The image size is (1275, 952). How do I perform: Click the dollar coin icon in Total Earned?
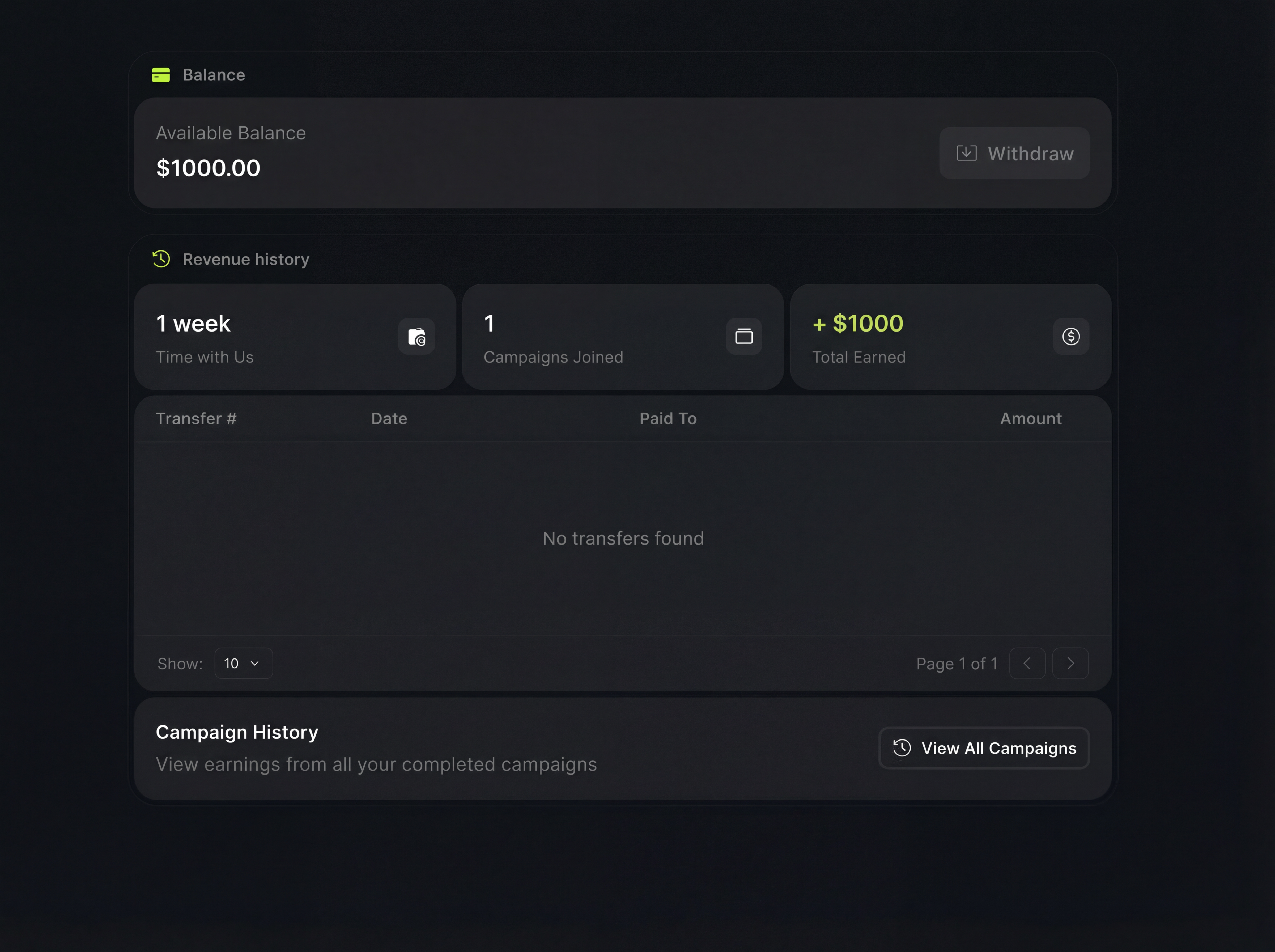click(x=1071, y=337)
